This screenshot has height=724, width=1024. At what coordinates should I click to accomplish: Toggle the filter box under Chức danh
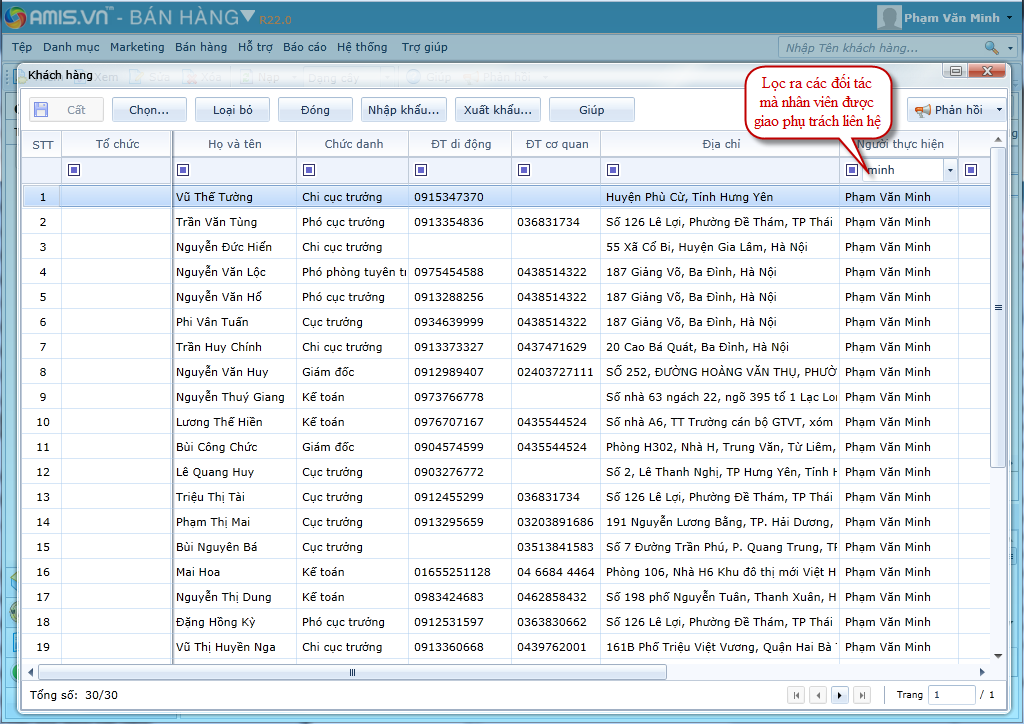pos(309,170)
